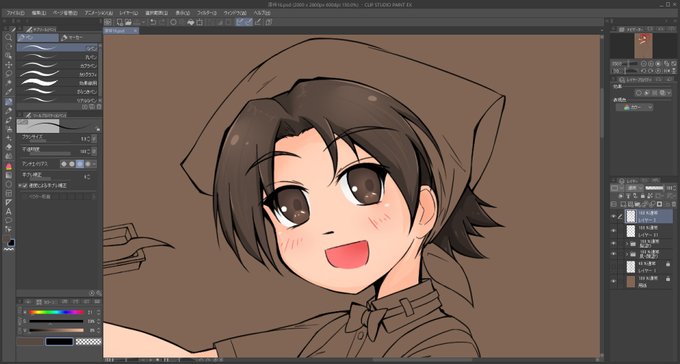
Task: Select the Figure shape tool
Action: tap(8, 184)
